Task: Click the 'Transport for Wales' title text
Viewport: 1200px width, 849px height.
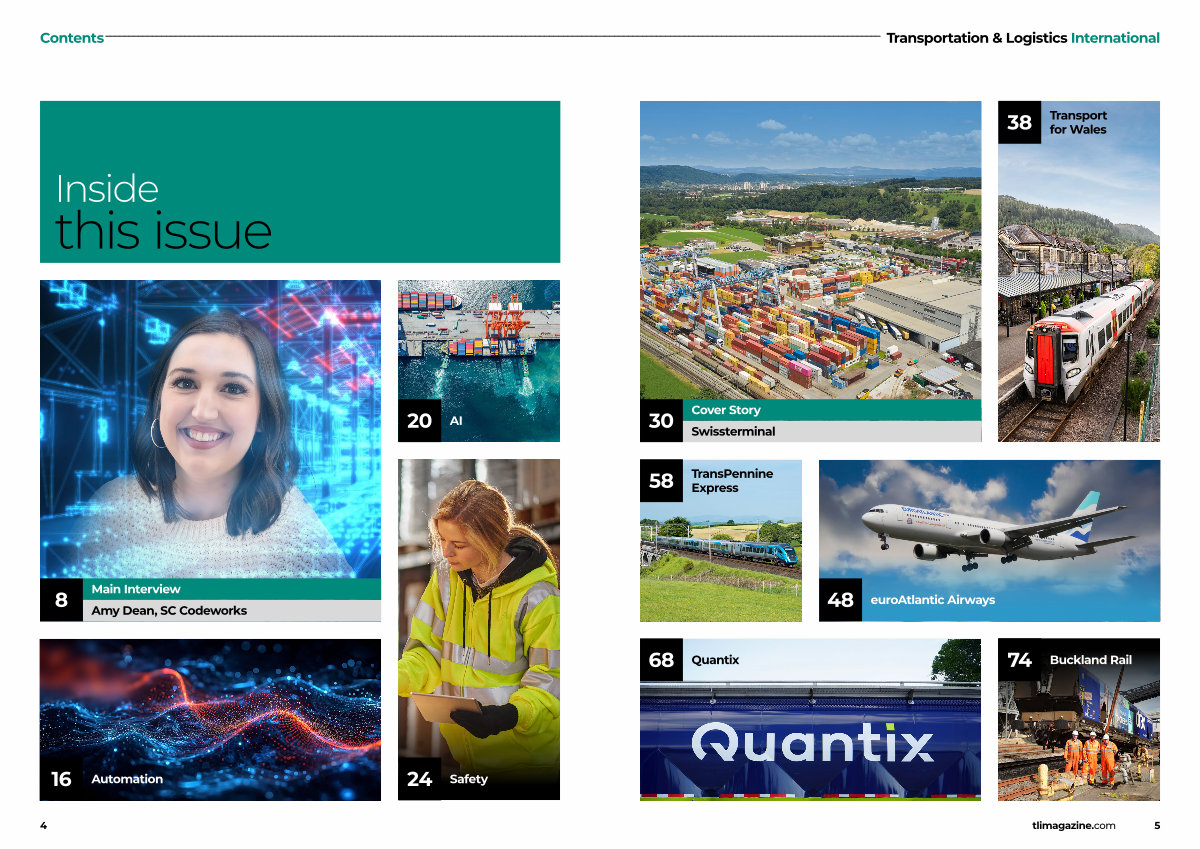Action: tap(1078, 122)
